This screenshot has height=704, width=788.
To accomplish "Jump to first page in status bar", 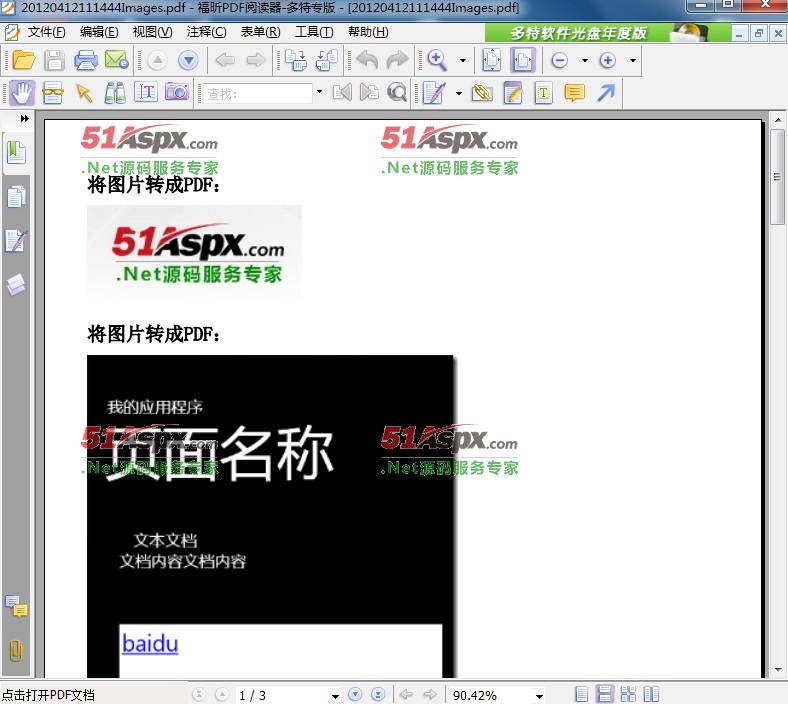I will (199, 695).
